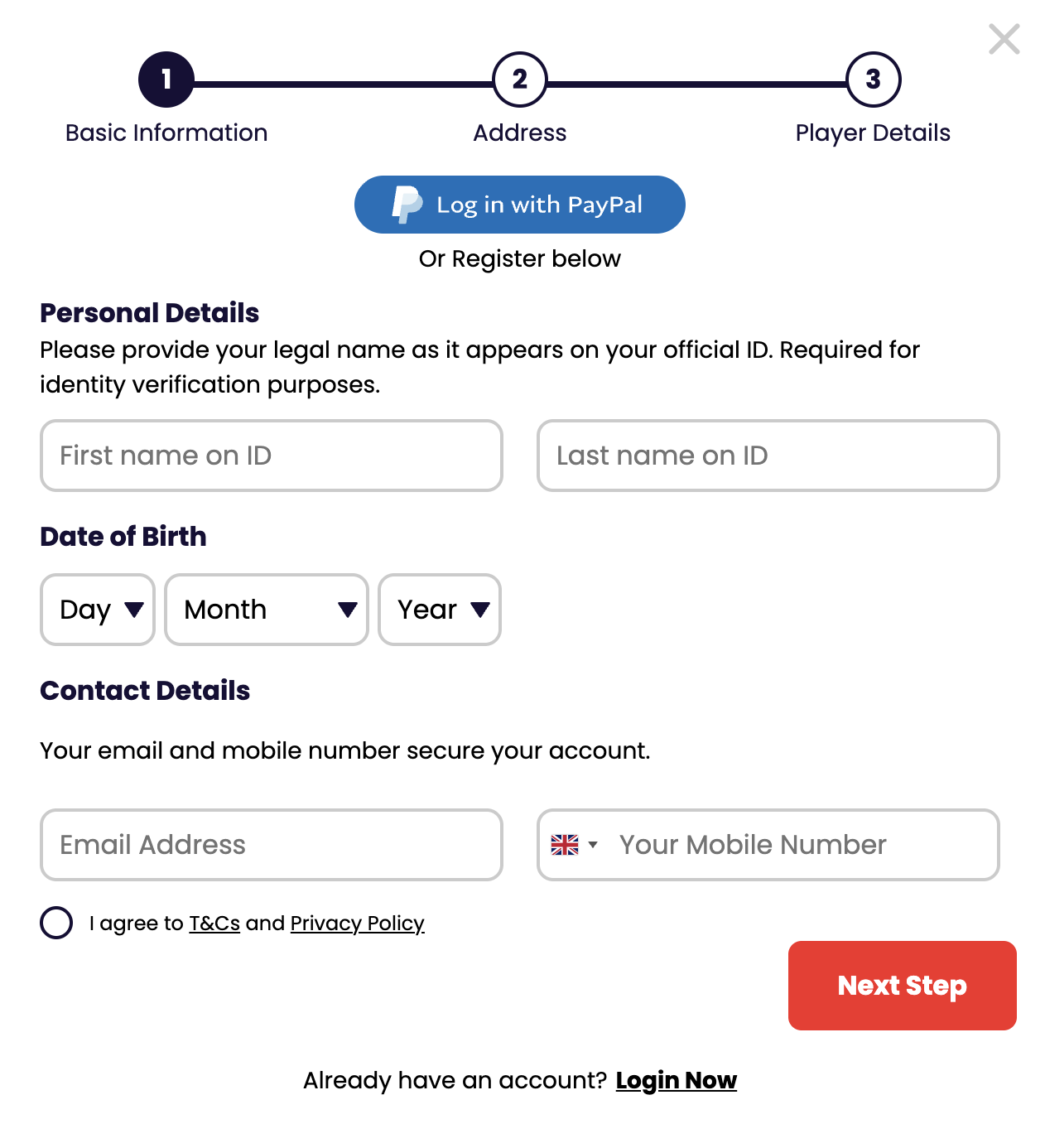The width and height of the screenshot is (1045, 1148).
Task: Open the Login Now link
Action: click(677, 1080)
